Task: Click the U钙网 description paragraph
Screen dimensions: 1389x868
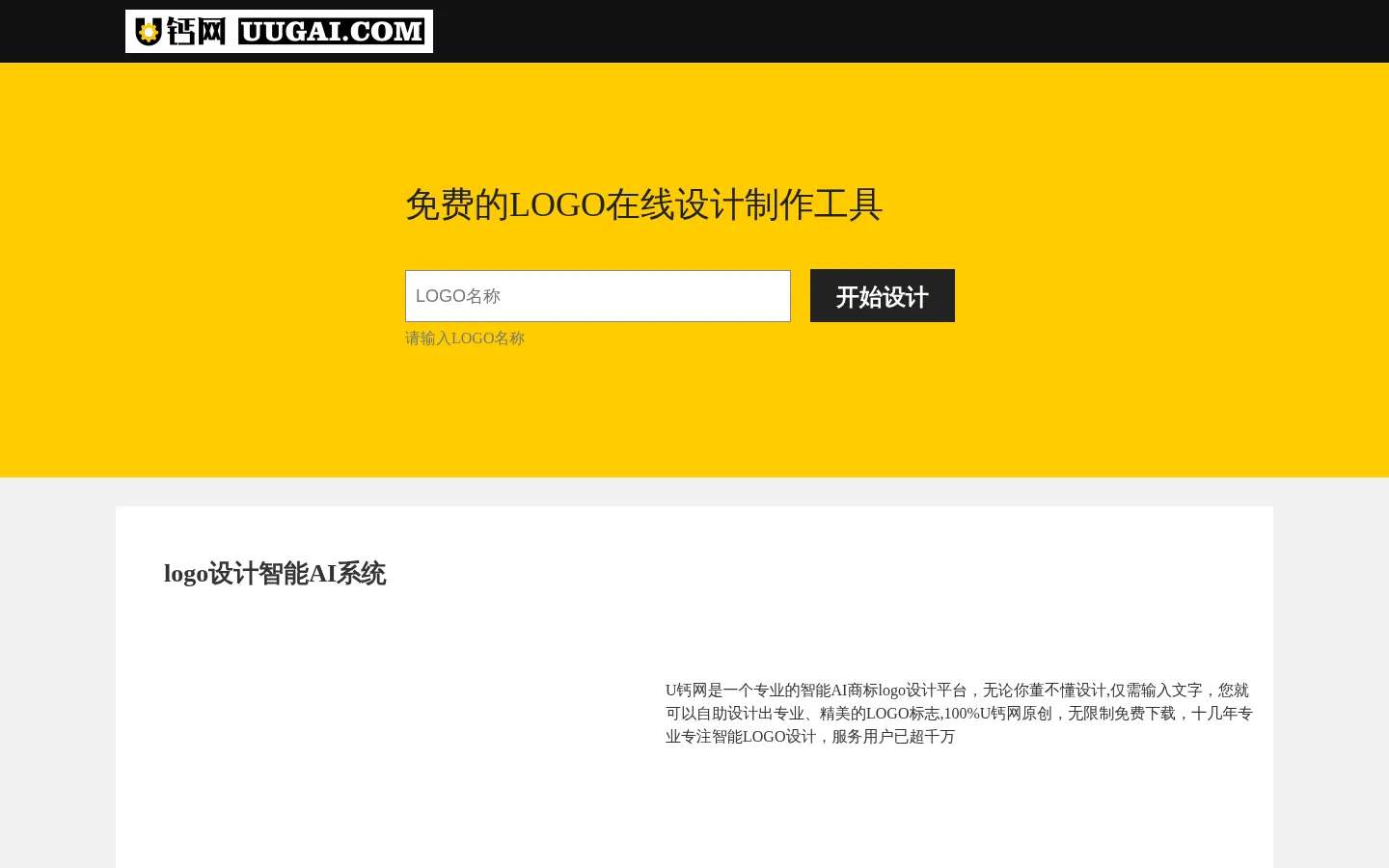Action: (959, 714)
